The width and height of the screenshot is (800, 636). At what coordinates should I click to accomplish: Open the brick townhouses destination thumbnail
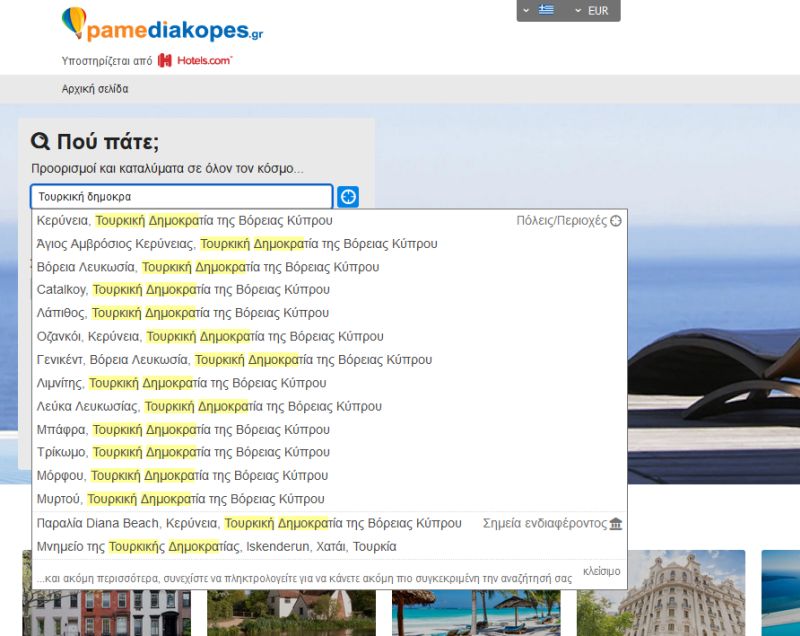[x=107, y=612]
